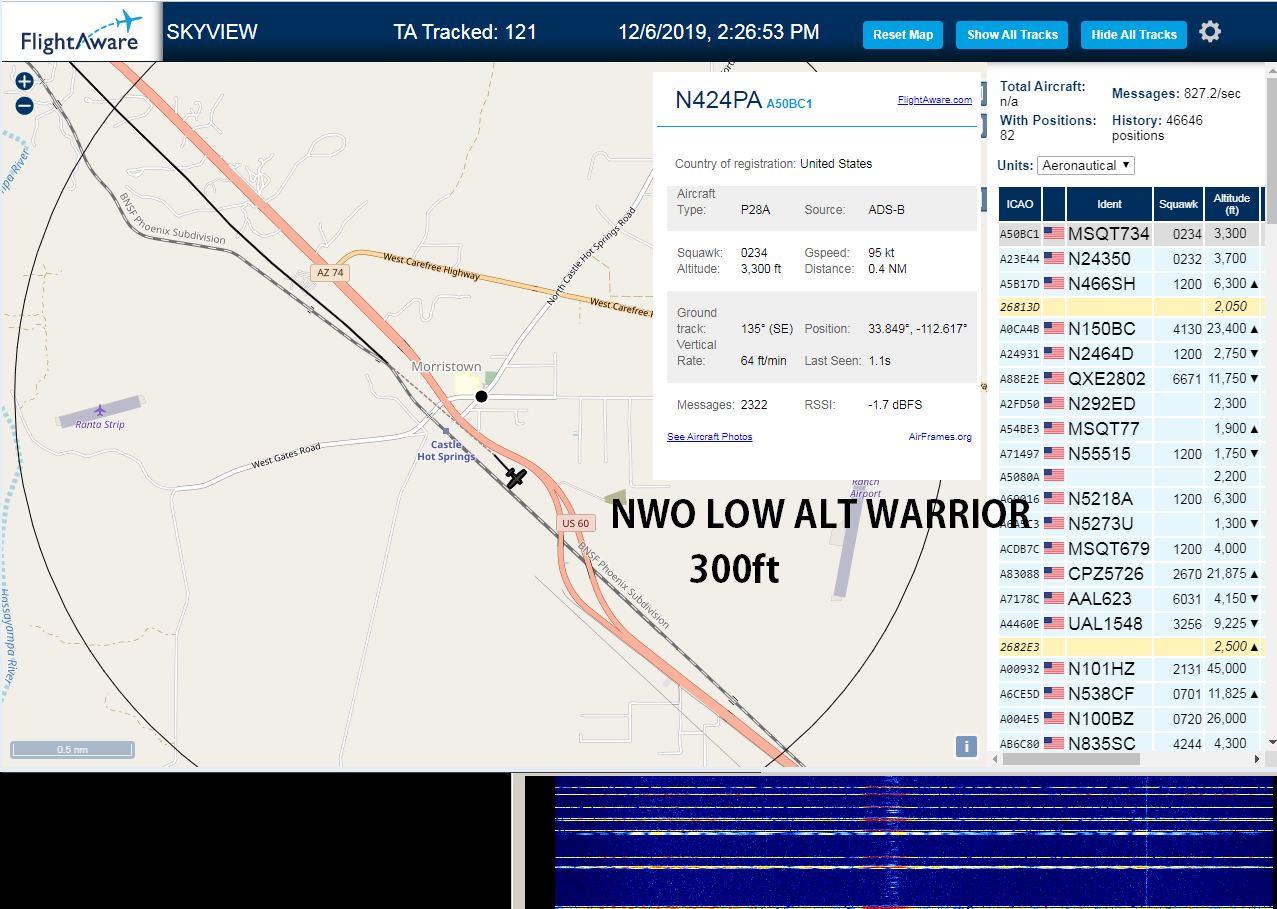Image resolution: width=1277 pixels, height=909 pixels.
Task: Click the black receiver location dot
Action: pyautogui.click(x=481, y=397)
